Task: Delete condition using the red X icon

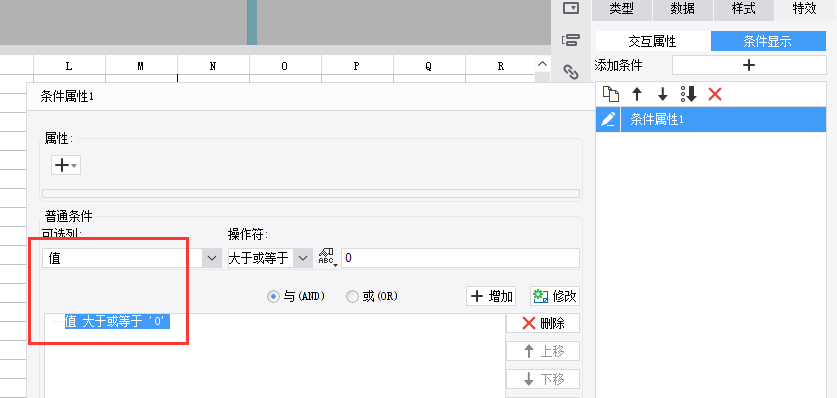Action: pyautogui.click(x=715, y=94)
